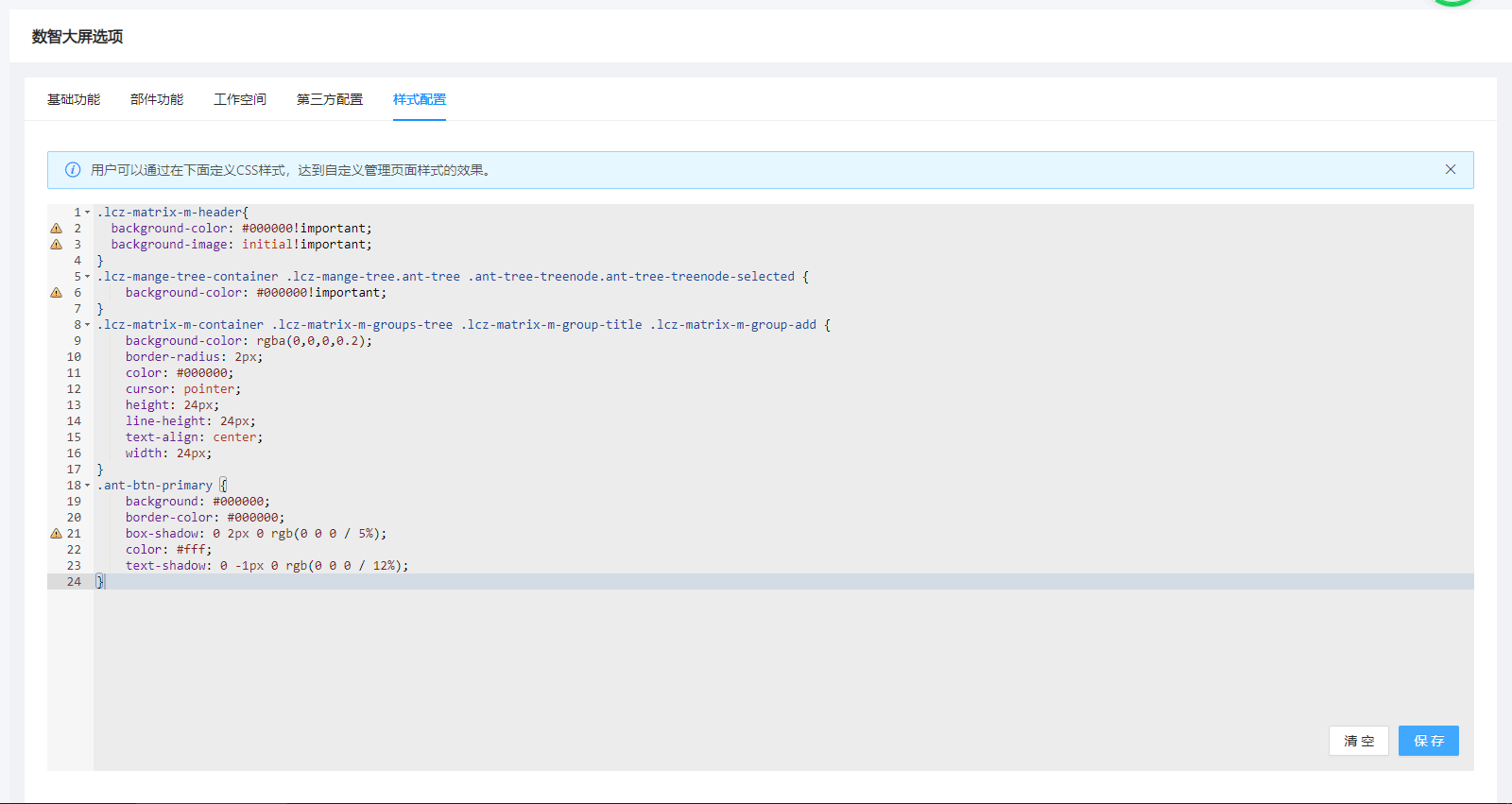Click the info icon in the alert banner

point(73,170)
